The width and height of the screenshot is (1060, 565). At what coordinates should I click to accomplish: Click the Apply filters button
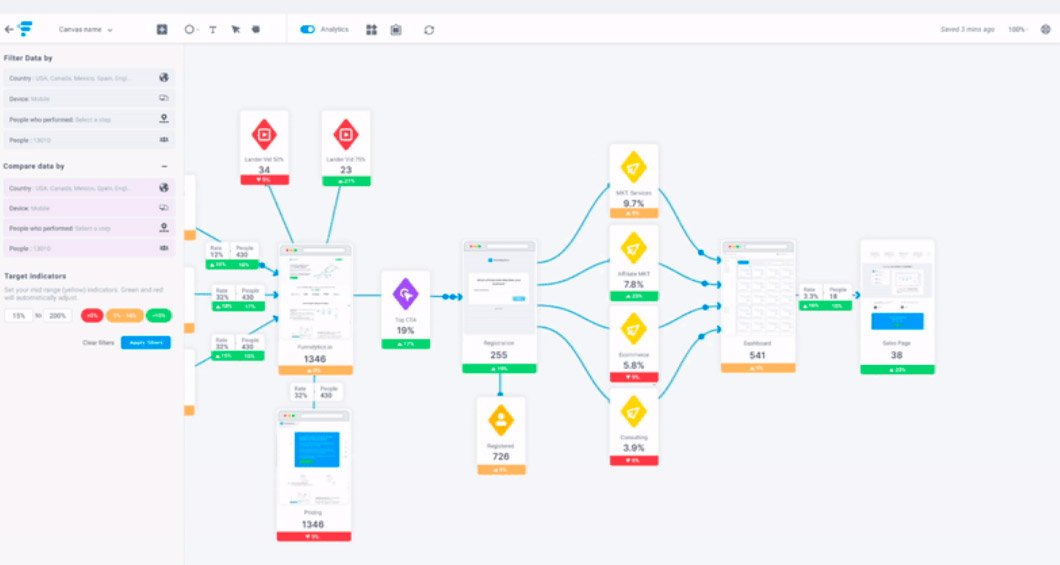point(145,342)
